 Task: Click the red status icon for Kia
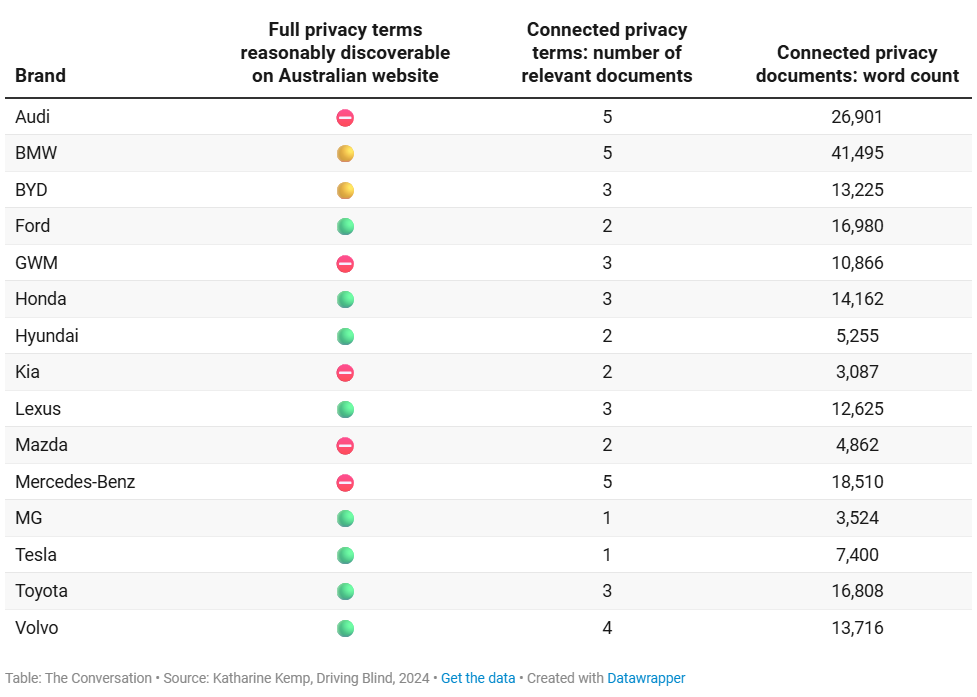coord(345,373)
